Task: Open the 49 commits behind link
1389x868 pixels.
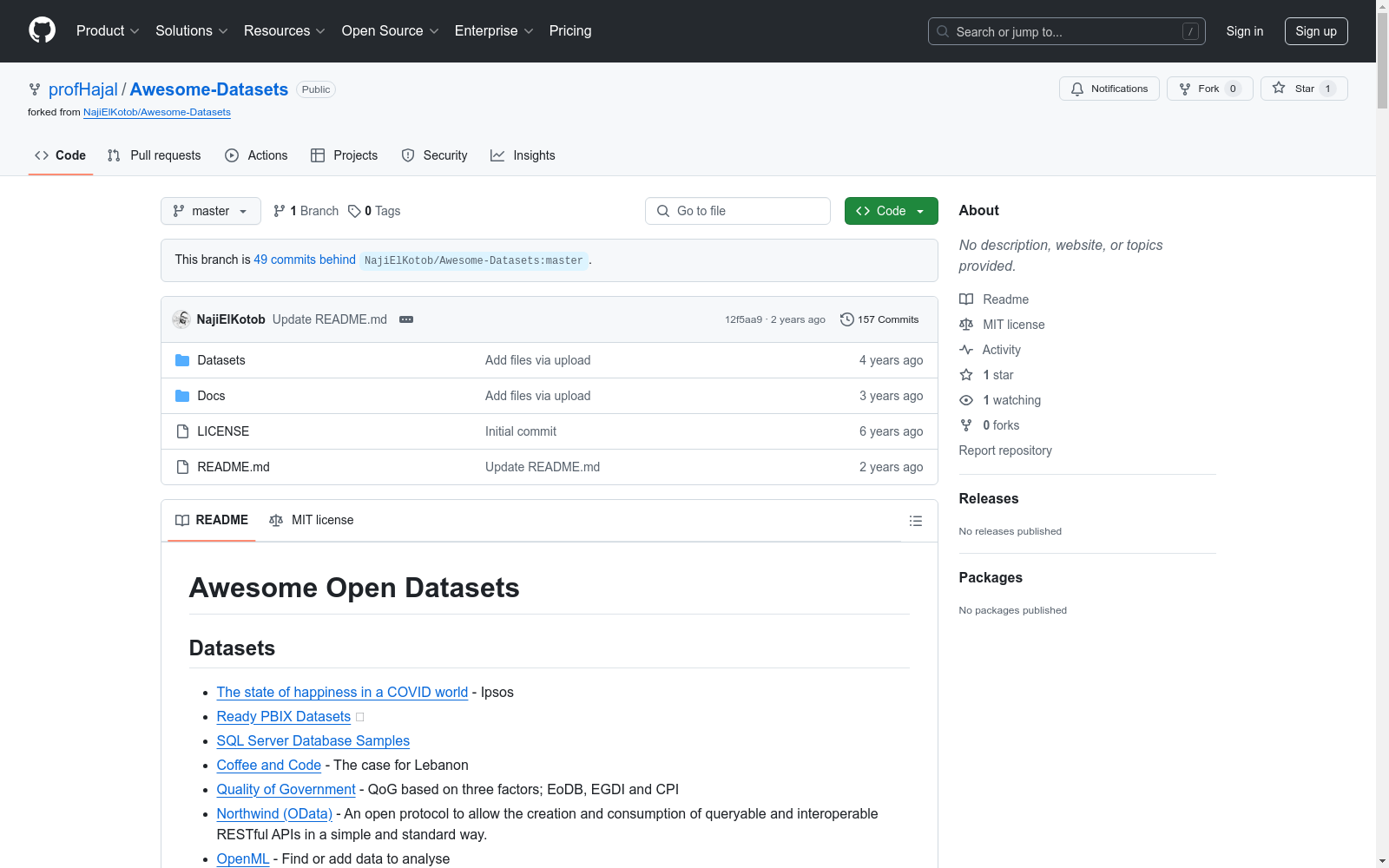Action: 305,260
